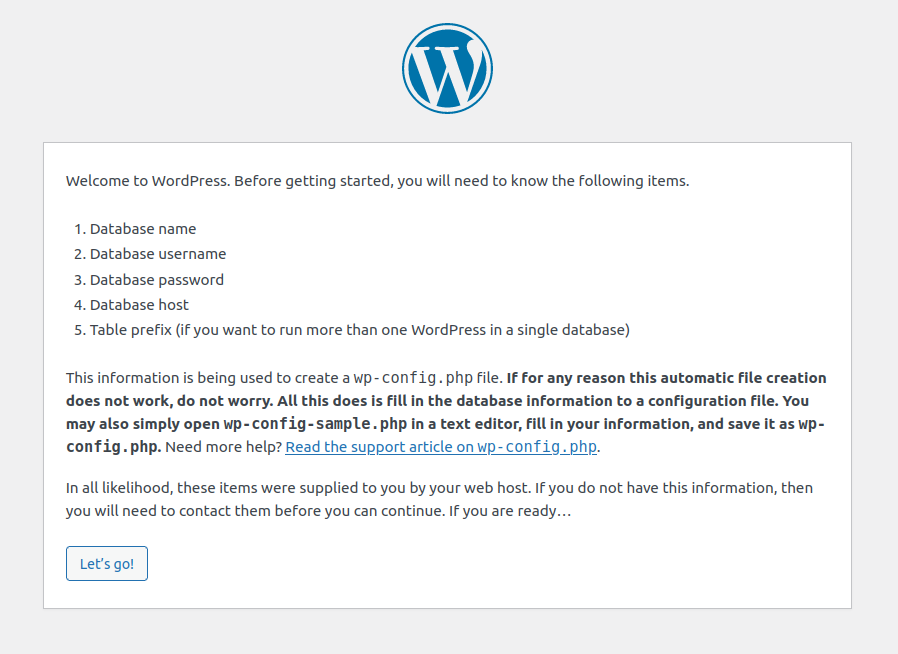Select the "Database username" list item
Image resolution: width=898 pixels, height=654 pixels.
pyautogui.click(x=158, y=254)
